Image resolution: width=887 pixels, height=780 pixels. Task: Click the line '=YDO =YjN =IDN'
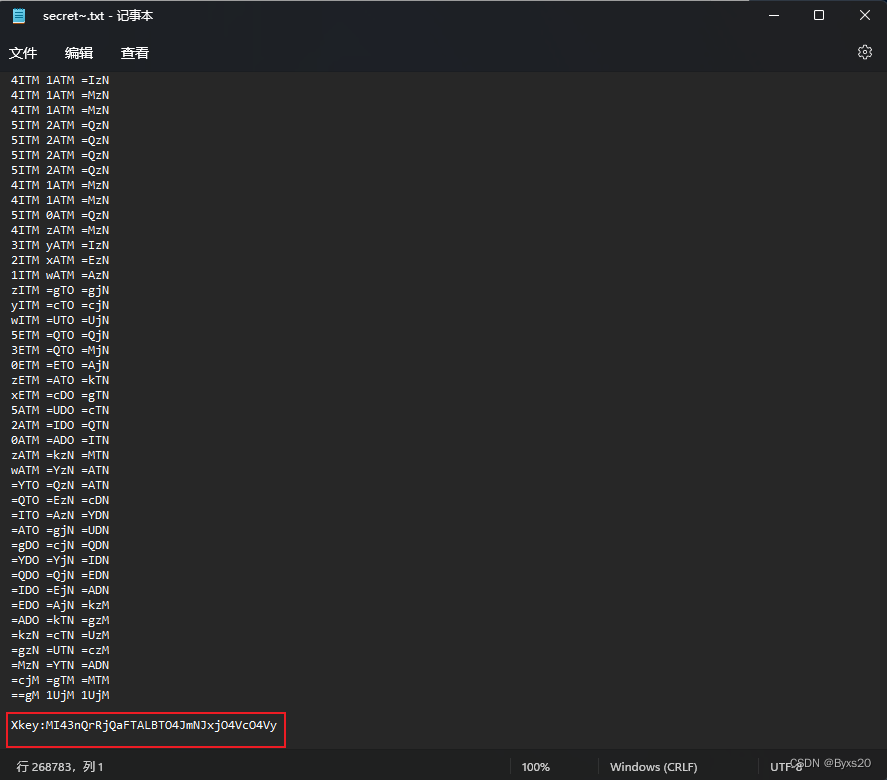(x=60, y=560)
